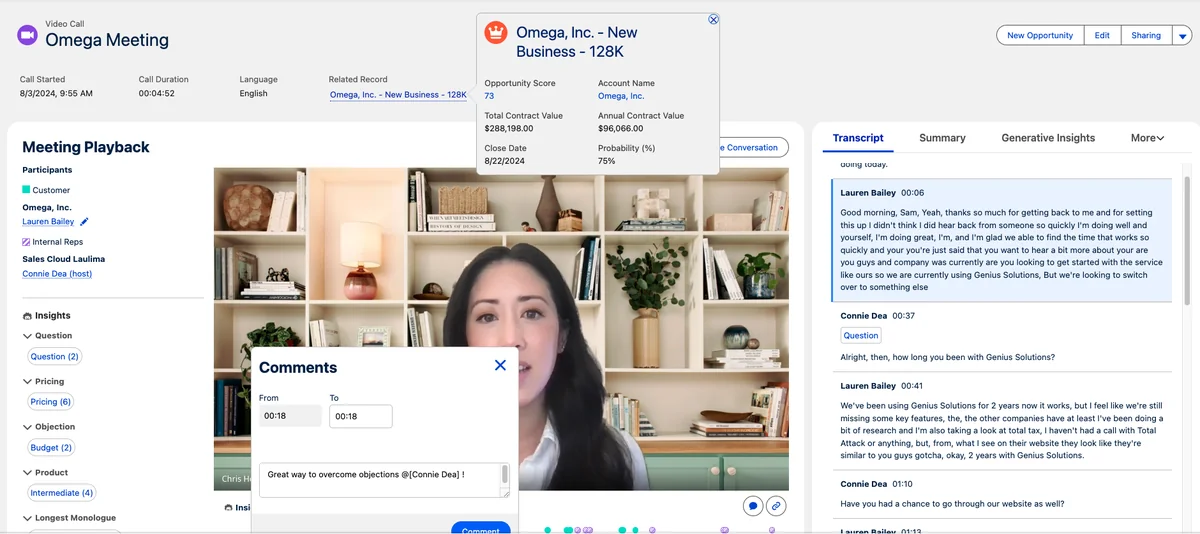Click Opportunity Score 73 link

(x=489, y=96)
